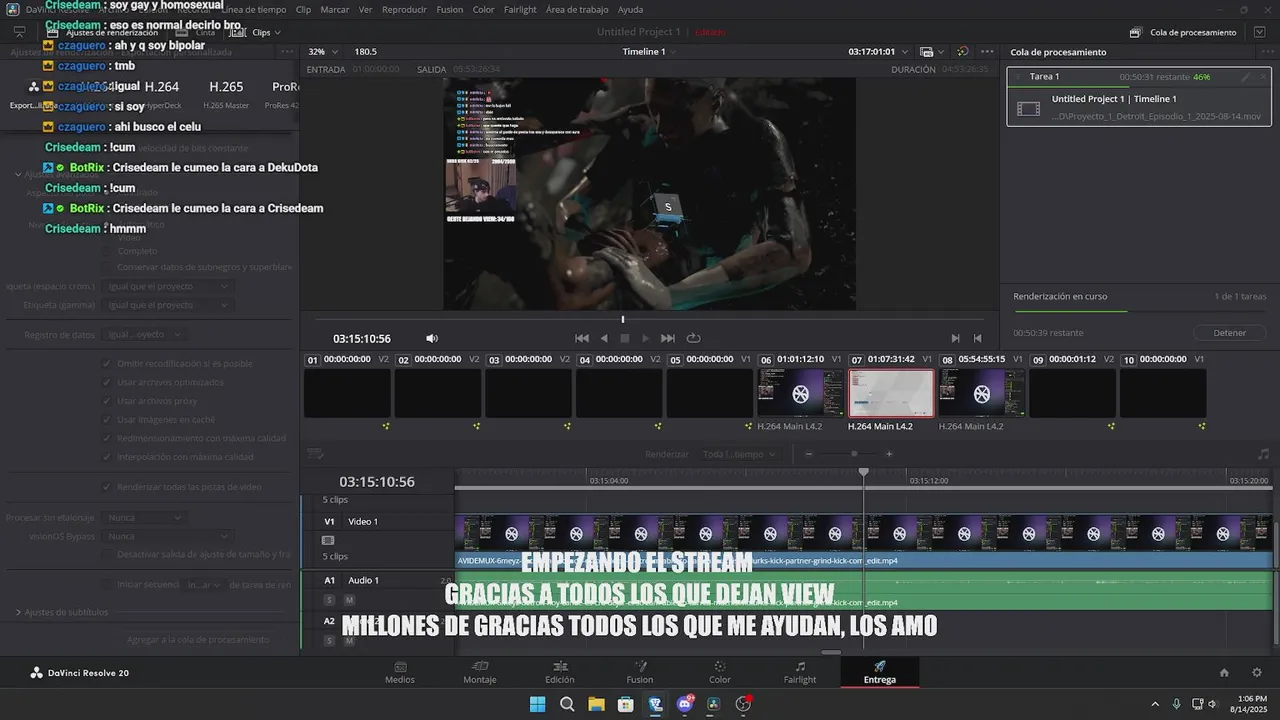Switch to the Color page
Screen dimensions: 1280x720
(x=720, y=672)
